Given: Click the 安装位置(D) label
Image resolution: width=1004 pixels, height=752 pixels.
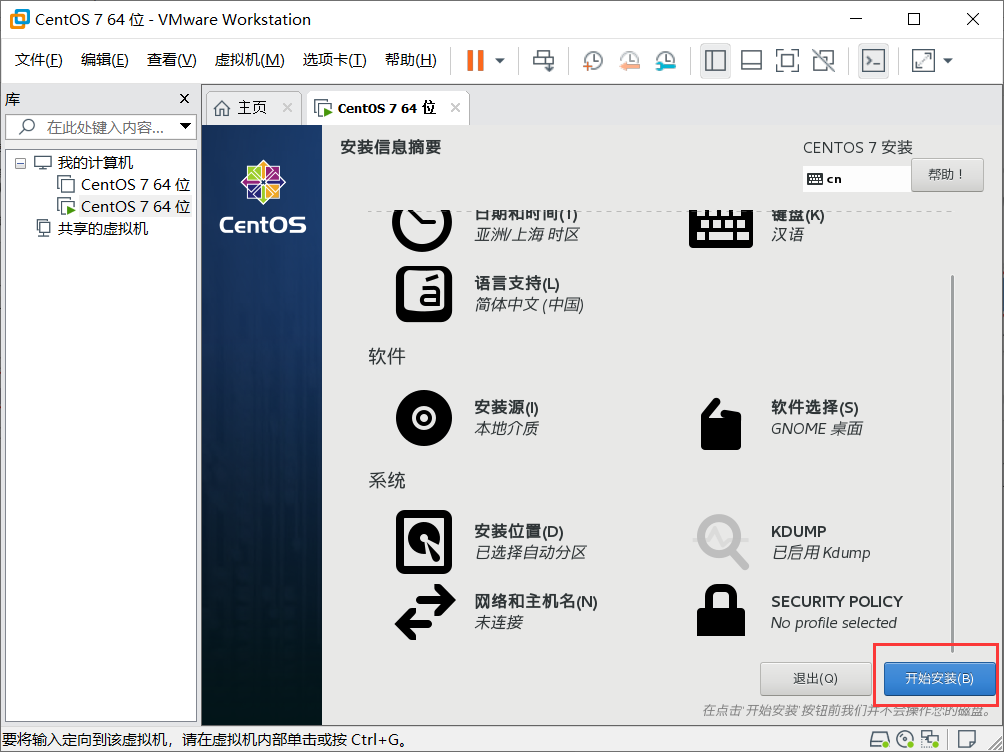Looking at the screenshot, I should 519,532.
